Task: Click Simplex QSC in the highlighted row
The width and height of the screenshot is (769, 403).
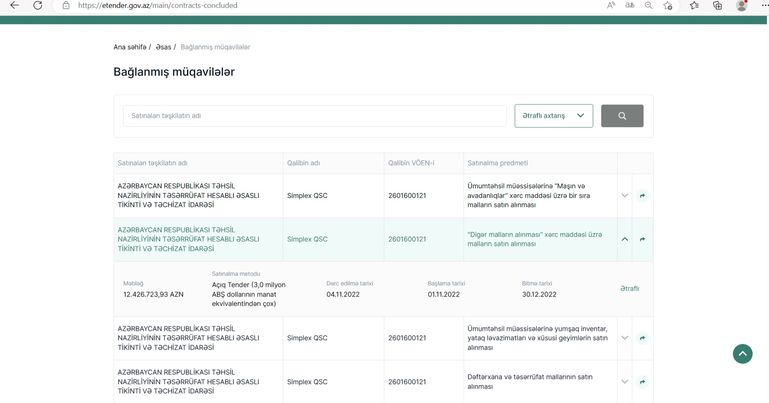Action: (x=307, y=239)
